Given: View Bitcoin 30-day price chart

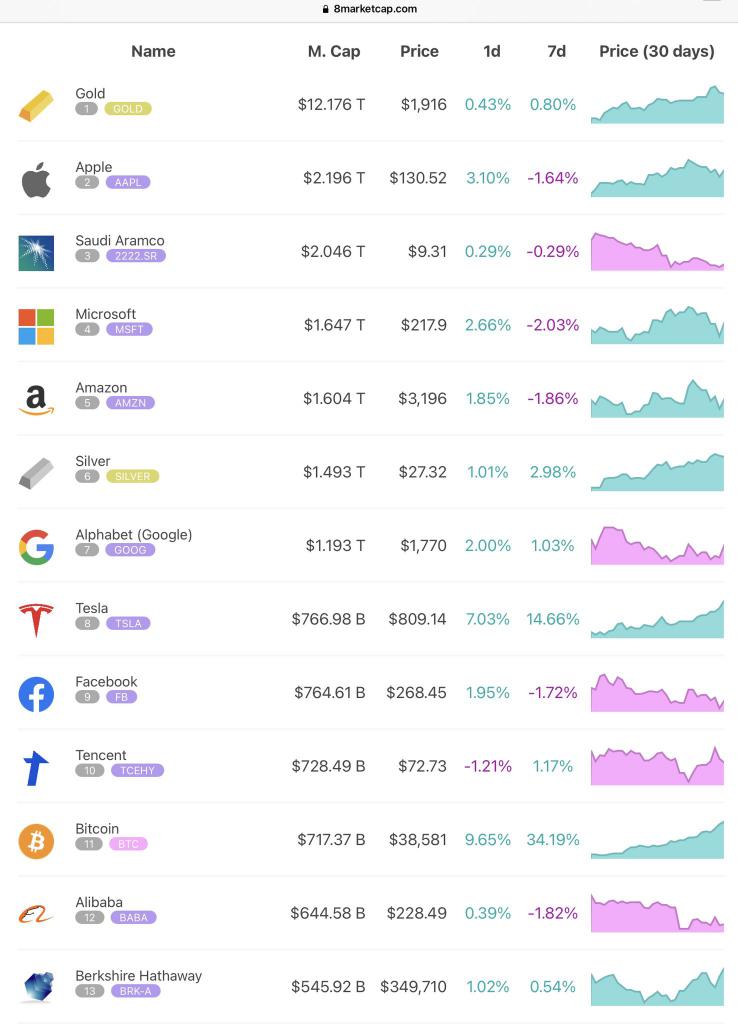Looking at the screenshot, I should (657, 840).
